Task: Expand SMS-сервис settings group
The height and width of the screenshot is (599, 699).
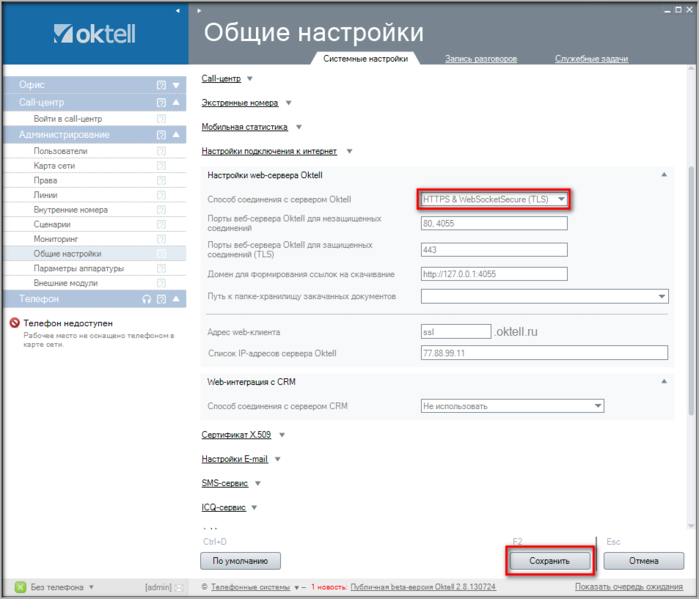Action: point(258,483)
